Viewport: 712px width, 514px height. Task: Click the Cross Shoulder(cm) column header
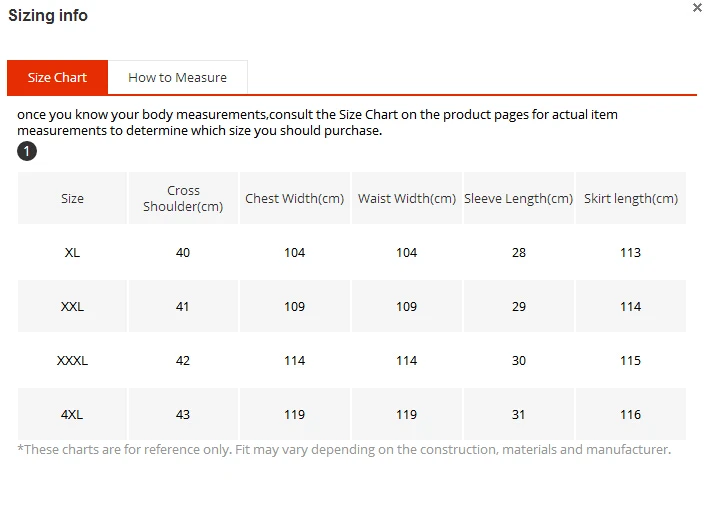pos(183,198)
